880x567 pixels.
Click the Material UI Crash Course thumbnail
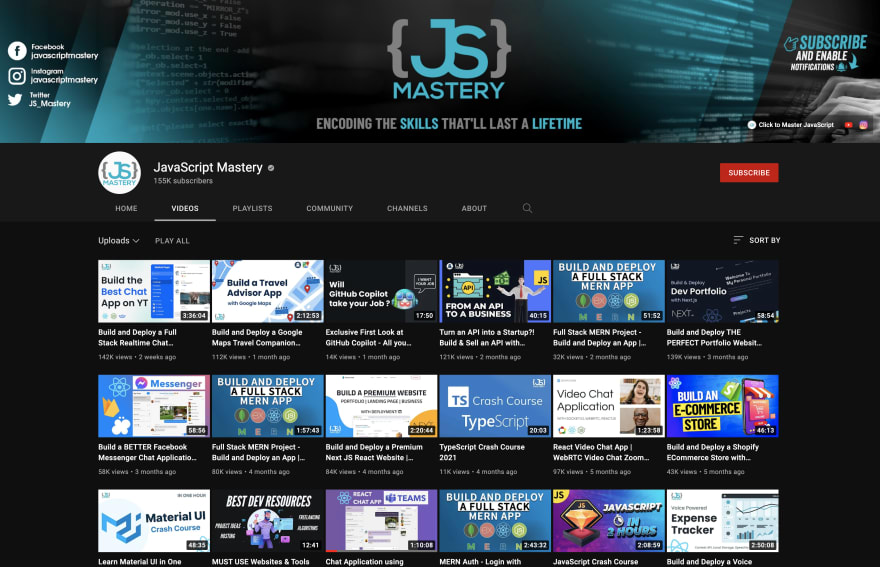pos(154,520)
